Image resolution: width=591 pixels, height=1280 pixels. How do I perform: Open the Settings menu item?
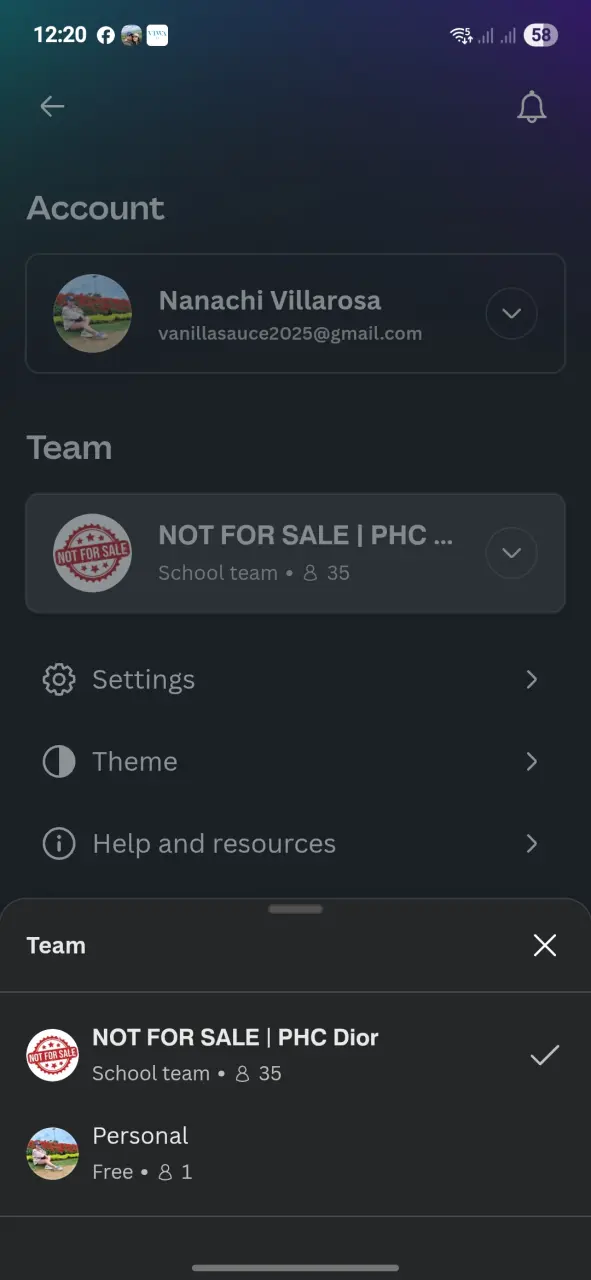pyautogui.click(x=295, y=680)
